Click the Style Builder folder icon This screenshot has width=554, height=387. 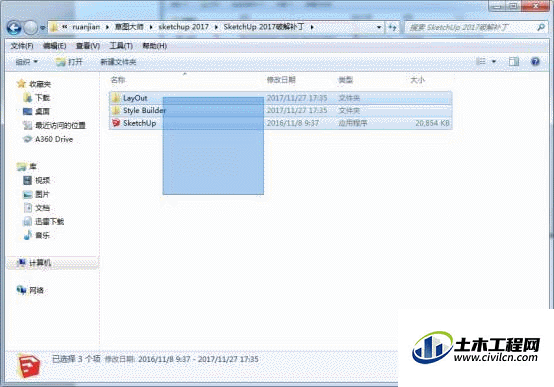click(x=116, y=111)
